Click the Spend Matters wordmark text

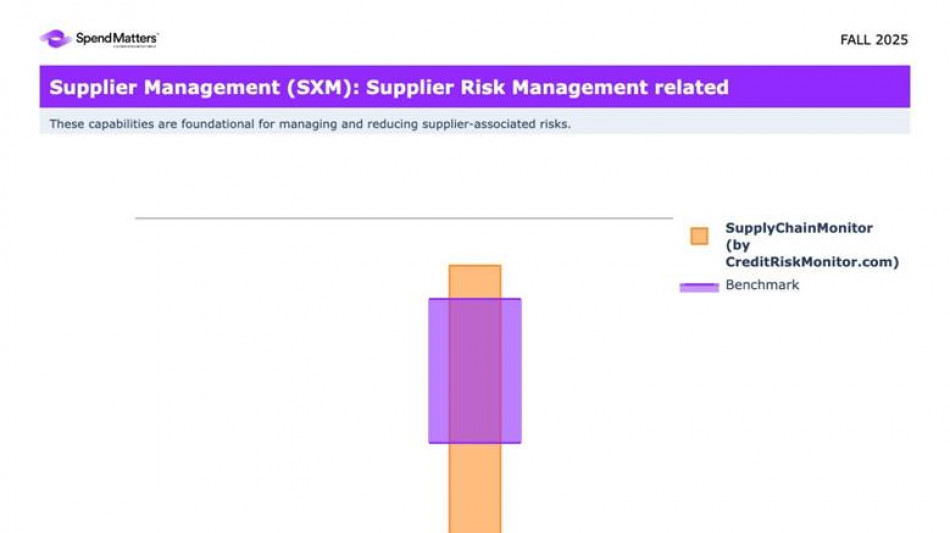[117, 39]
